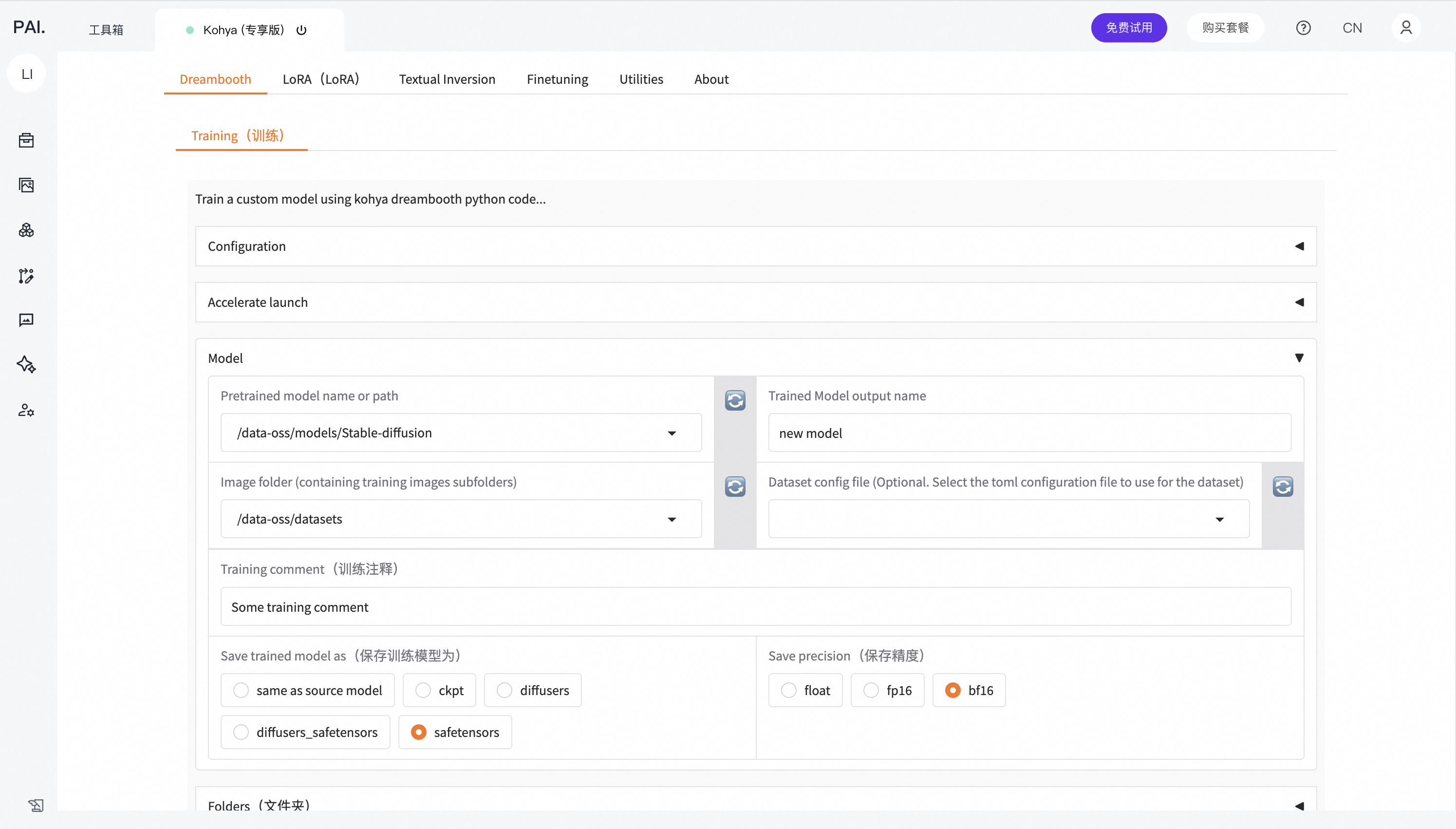Open the help question mark icon
Screen dimensions: 1456x829
click(1303, 28)
